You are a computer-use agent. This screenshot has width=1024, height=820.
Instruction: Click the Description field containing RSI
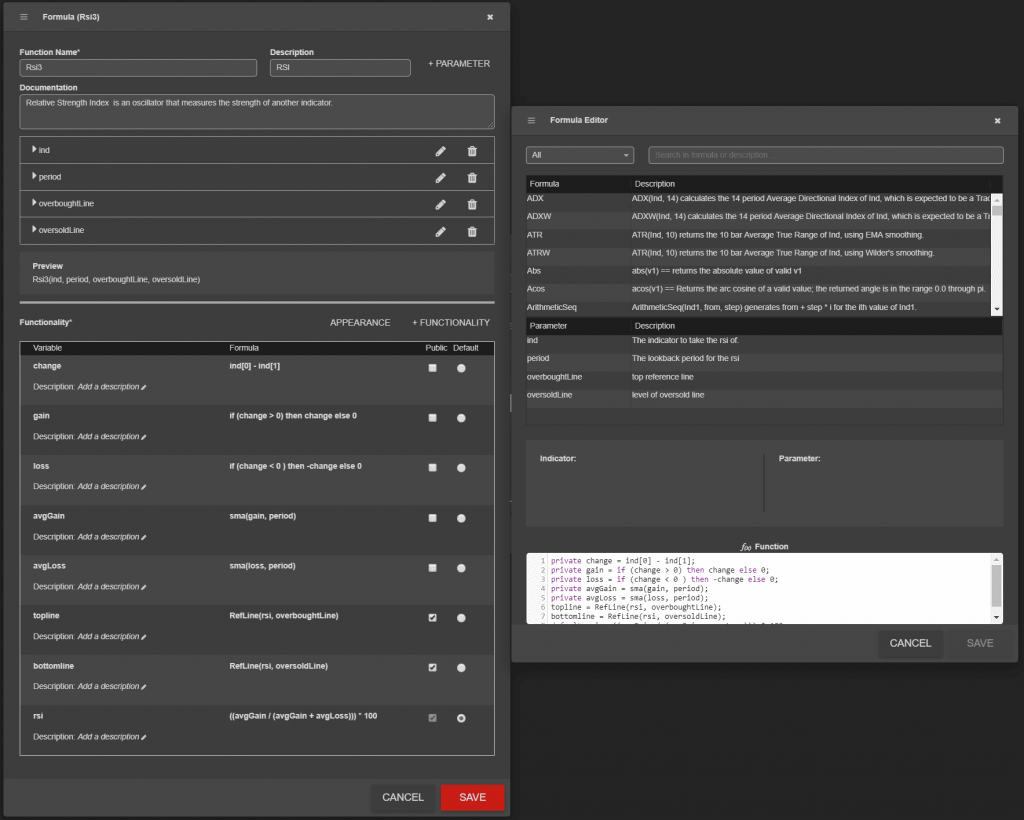pyautogui.click(x=340, y=67)
